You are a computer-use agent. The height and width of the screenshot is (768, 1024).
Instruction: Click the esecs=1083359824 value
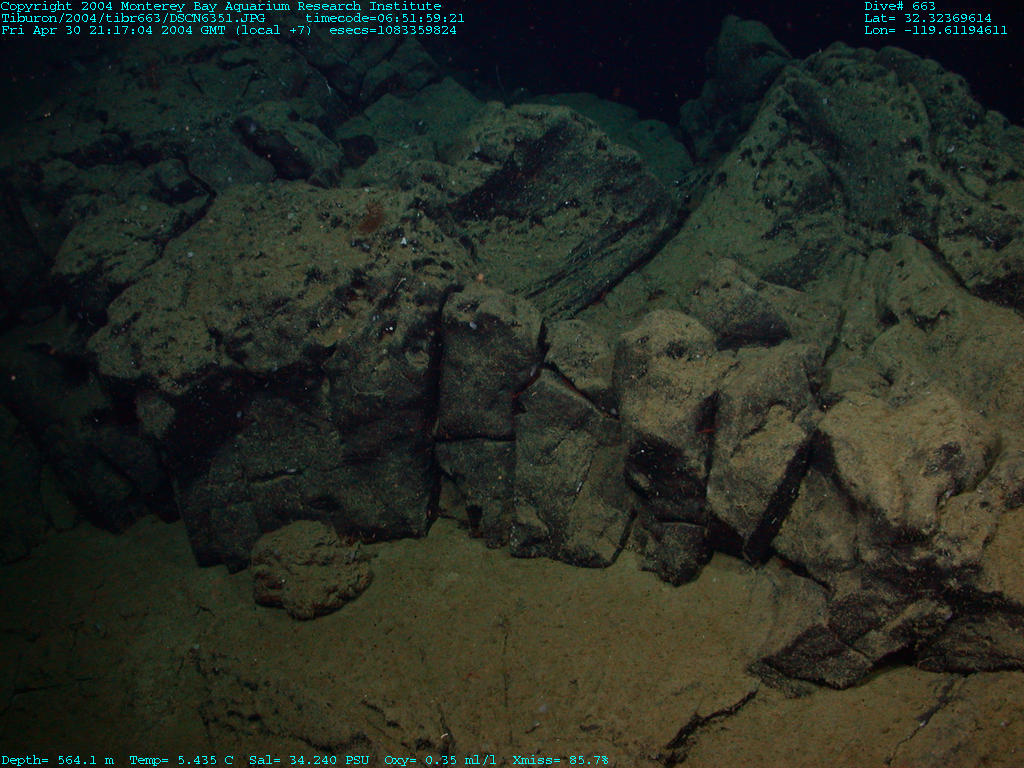(393, 30)
